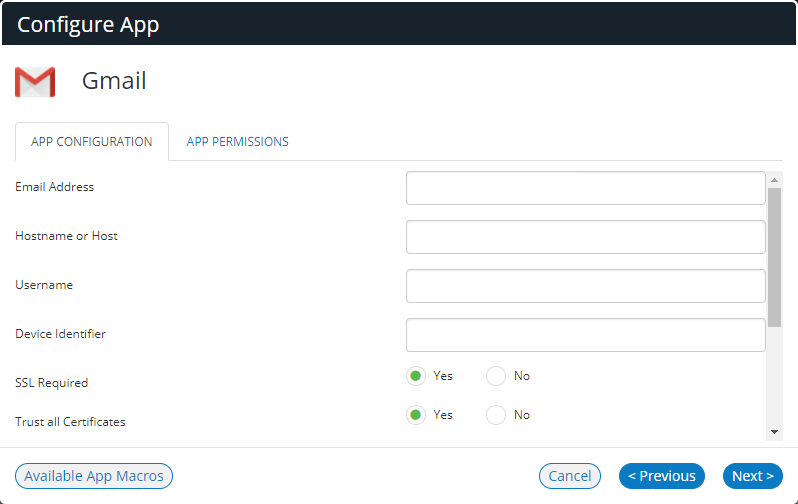Select the Username text box

(x=585, y=286)
